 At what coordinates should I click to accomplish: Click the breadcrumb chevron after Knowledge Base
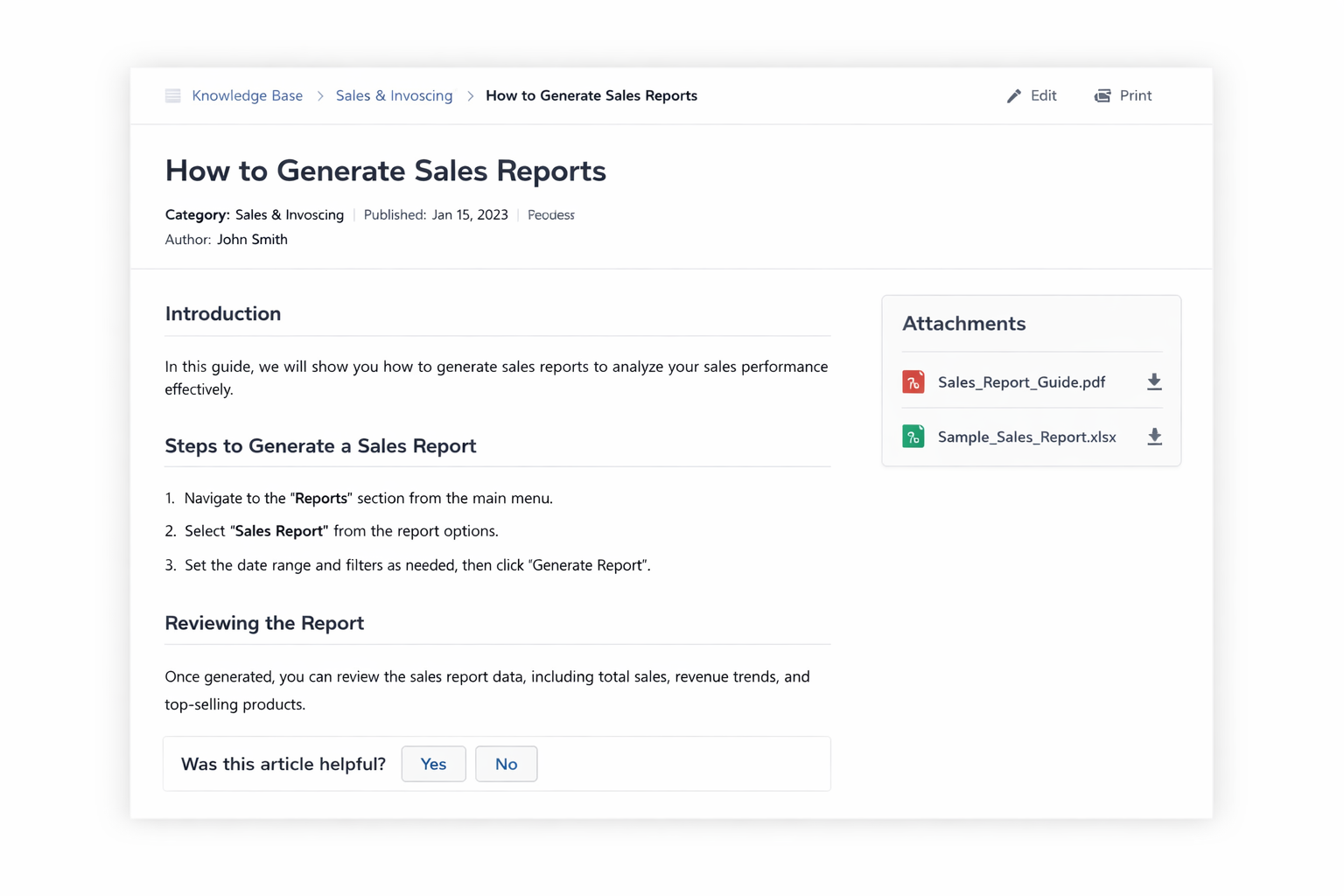click(318, 95)
